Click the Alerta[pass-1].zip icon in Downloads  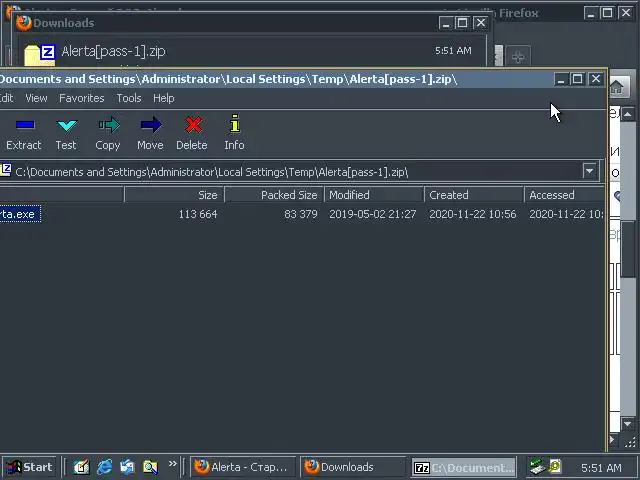point(40,55)
